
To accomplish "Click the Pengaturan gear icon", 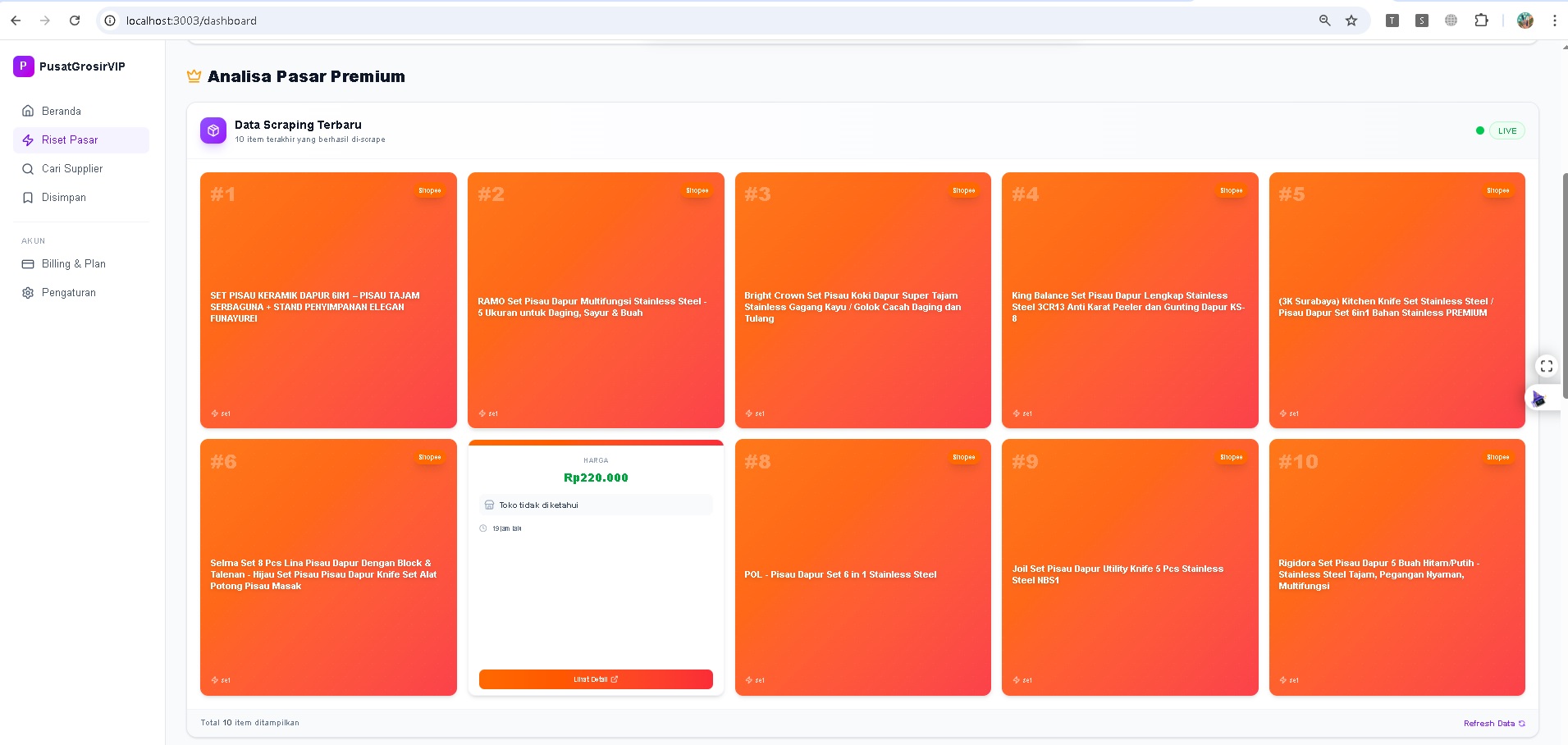I will (x=28, y=293).
